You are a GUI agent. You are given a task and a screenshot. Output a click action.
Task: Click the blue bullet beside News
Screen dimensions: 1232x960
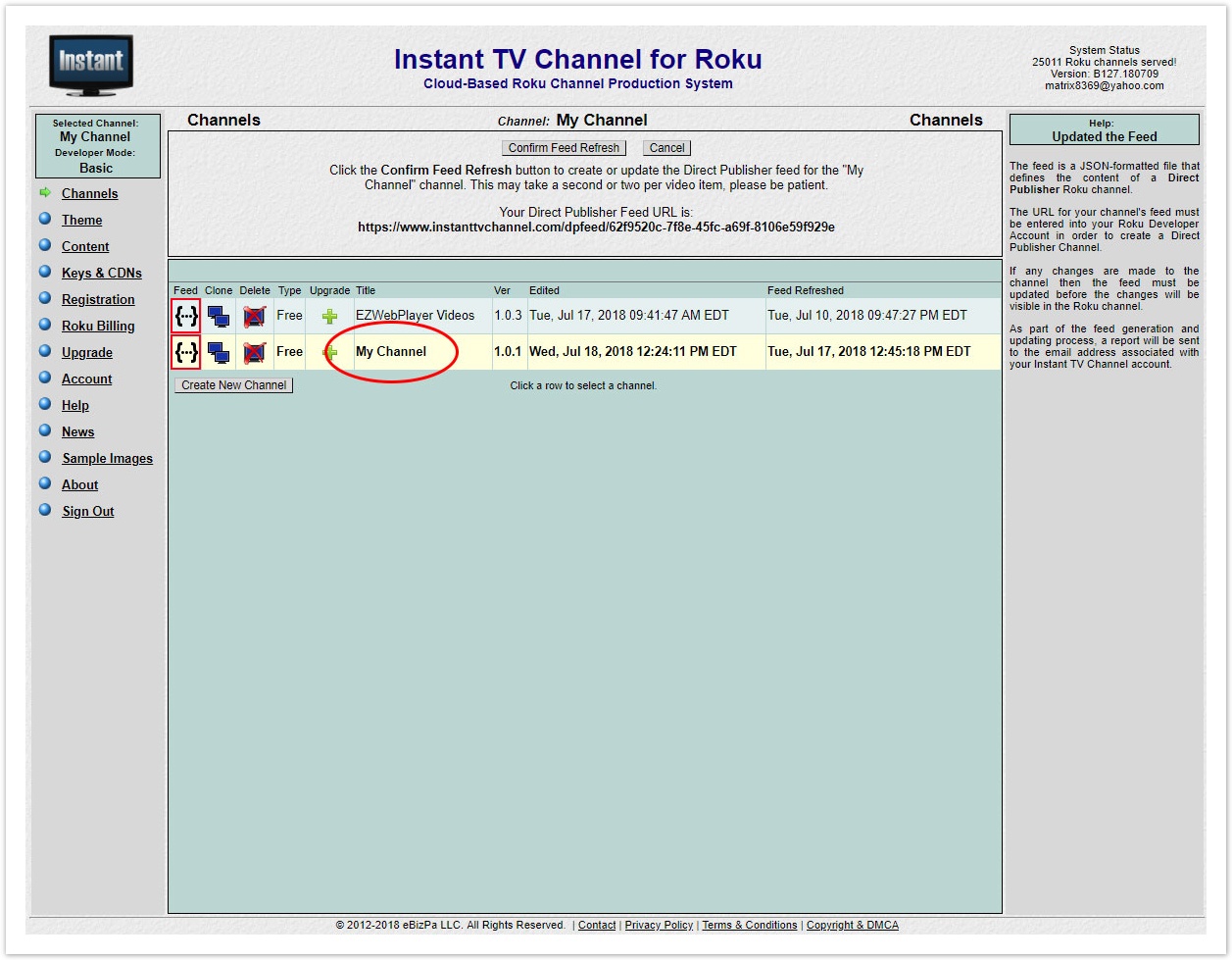click(45, 430)
